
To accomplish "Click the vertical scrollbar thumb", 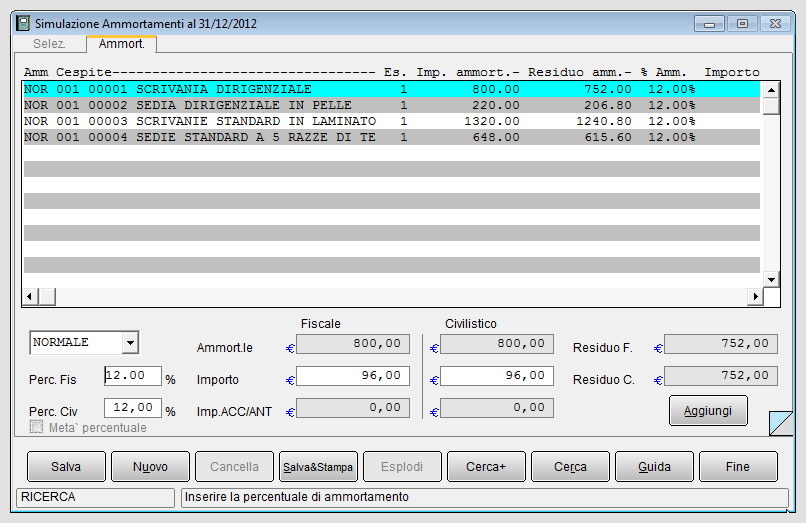I will coord(771,106).
